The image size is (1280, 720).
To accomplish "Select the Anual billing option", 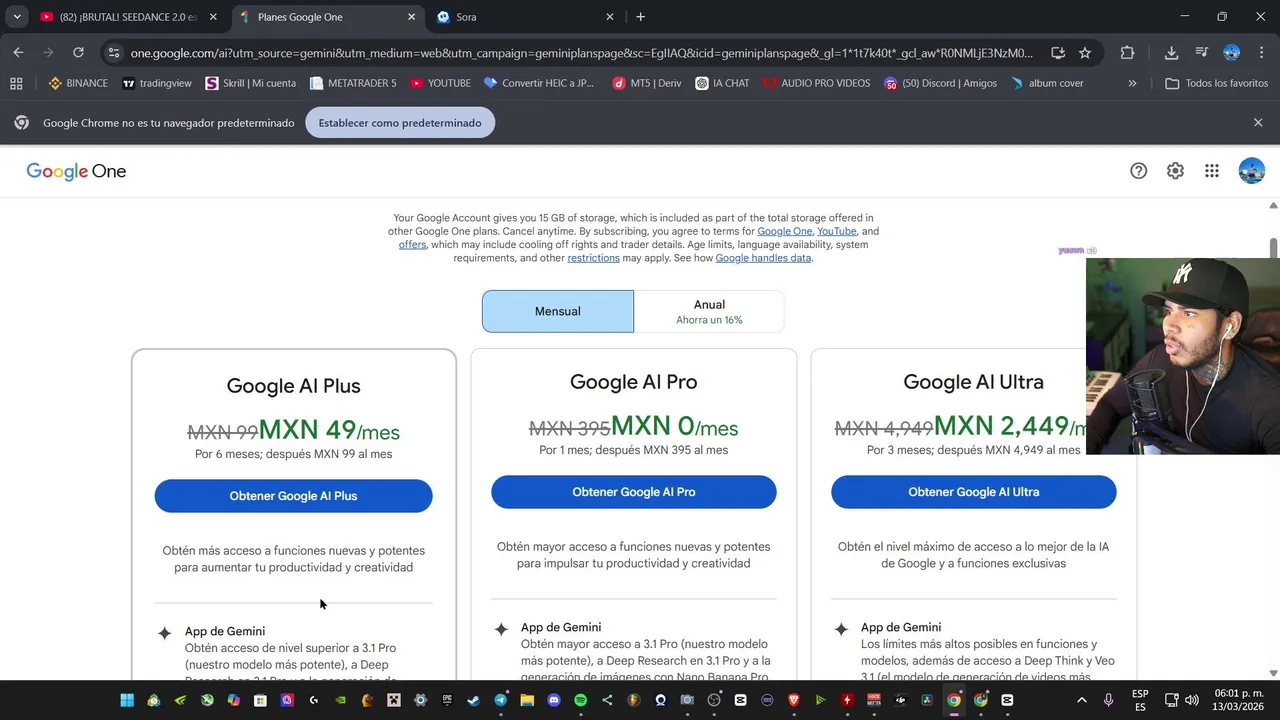I will [x=709, y=311].
